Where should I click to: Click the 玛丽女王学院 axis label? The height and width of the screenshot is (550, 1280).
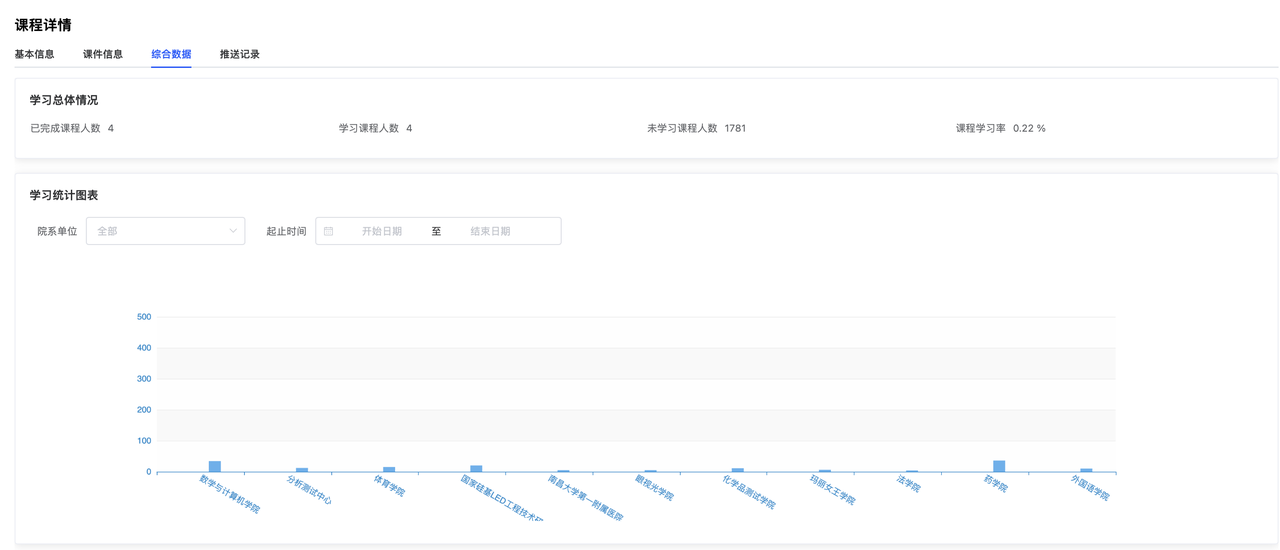click(x=833, y=490)
